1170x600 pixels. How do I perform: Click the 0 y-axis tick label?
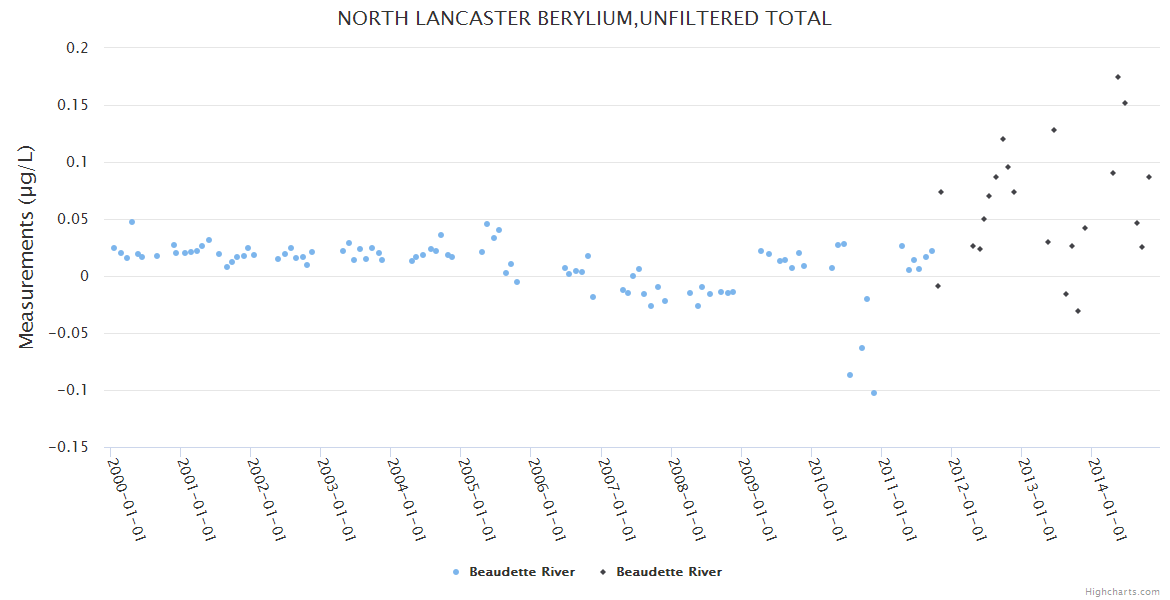point(84,276)
